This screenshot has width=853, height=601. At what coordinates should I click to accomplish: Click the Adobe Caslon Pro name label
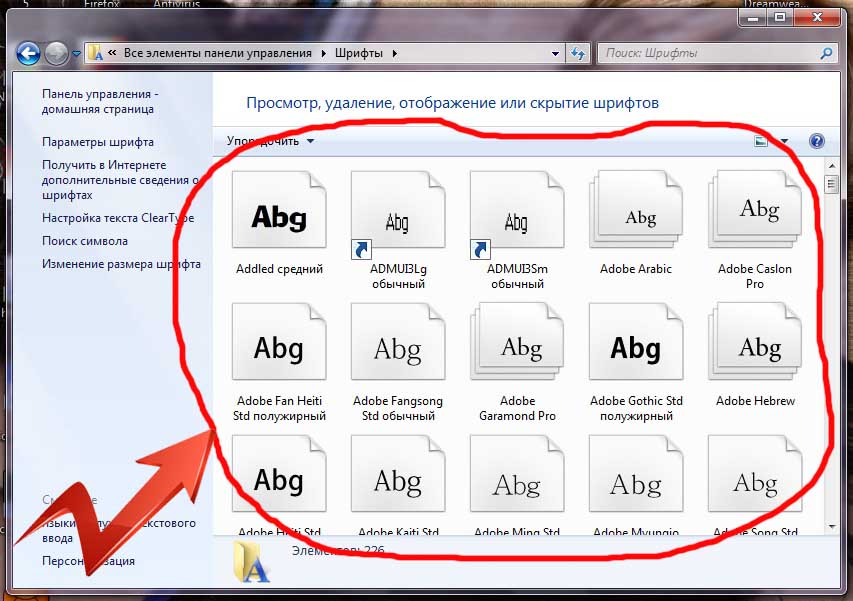point(755,276)
